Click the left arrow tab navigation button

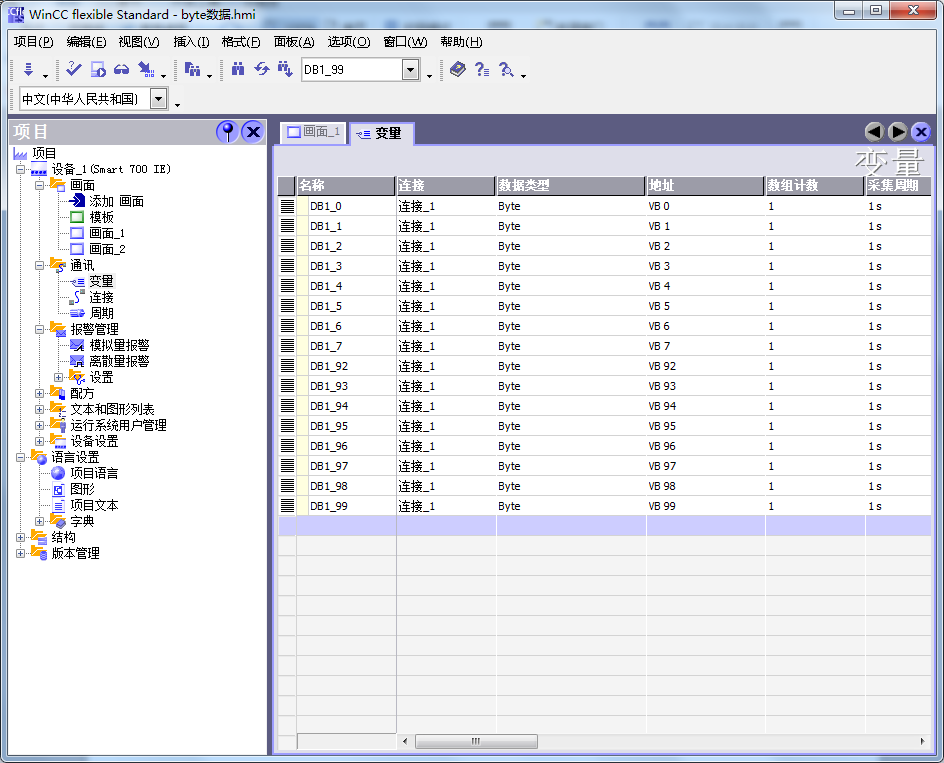[874, 131]
